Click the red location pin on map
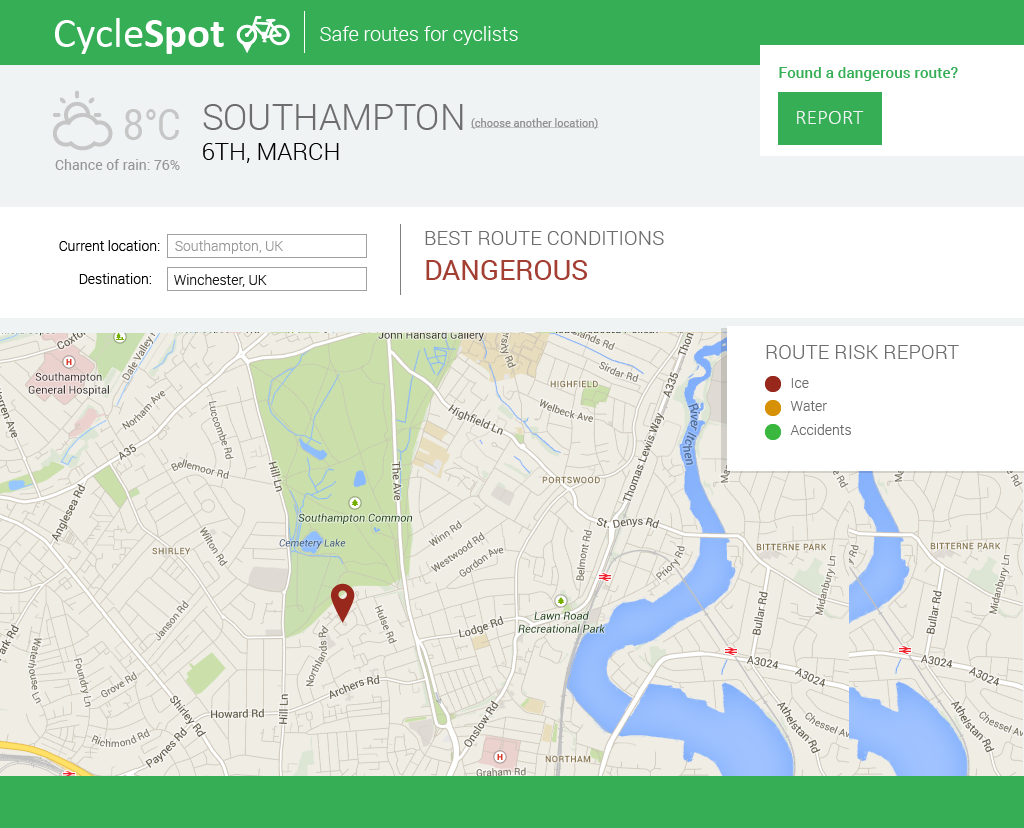The height and width of the screenshot is (828, 1024). tap(343, 601)
